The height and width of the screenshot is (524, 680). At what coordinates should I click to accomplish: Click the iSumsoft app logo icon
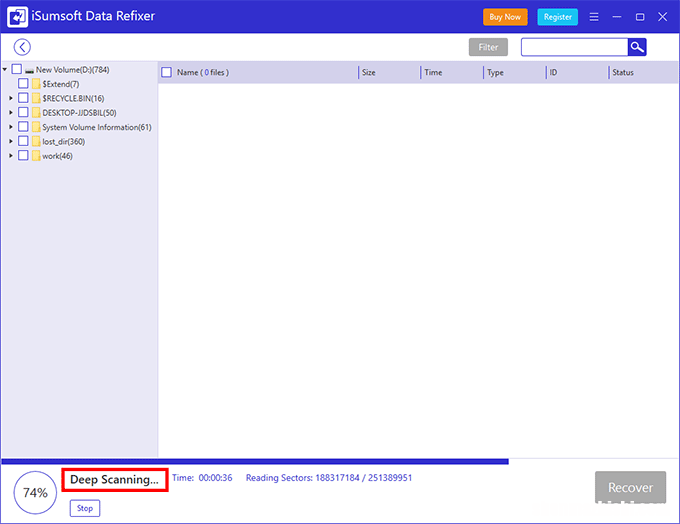[x=17, y=17]
